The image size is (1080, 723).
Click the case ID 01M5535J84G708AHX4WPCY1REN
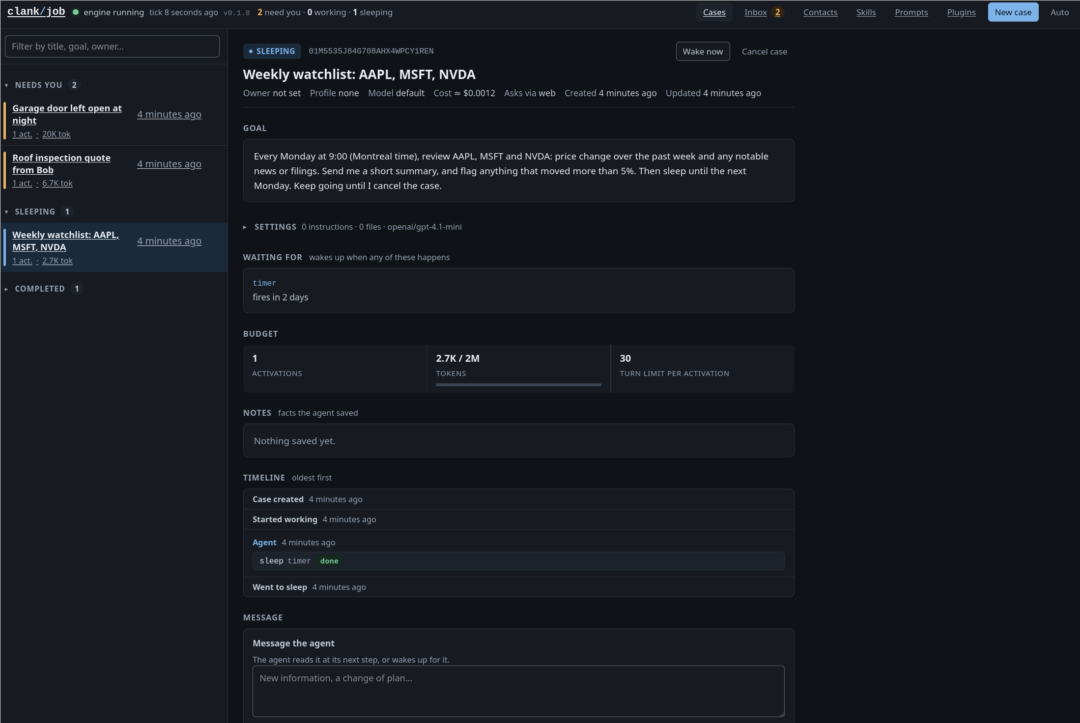(x=371, y=51)
